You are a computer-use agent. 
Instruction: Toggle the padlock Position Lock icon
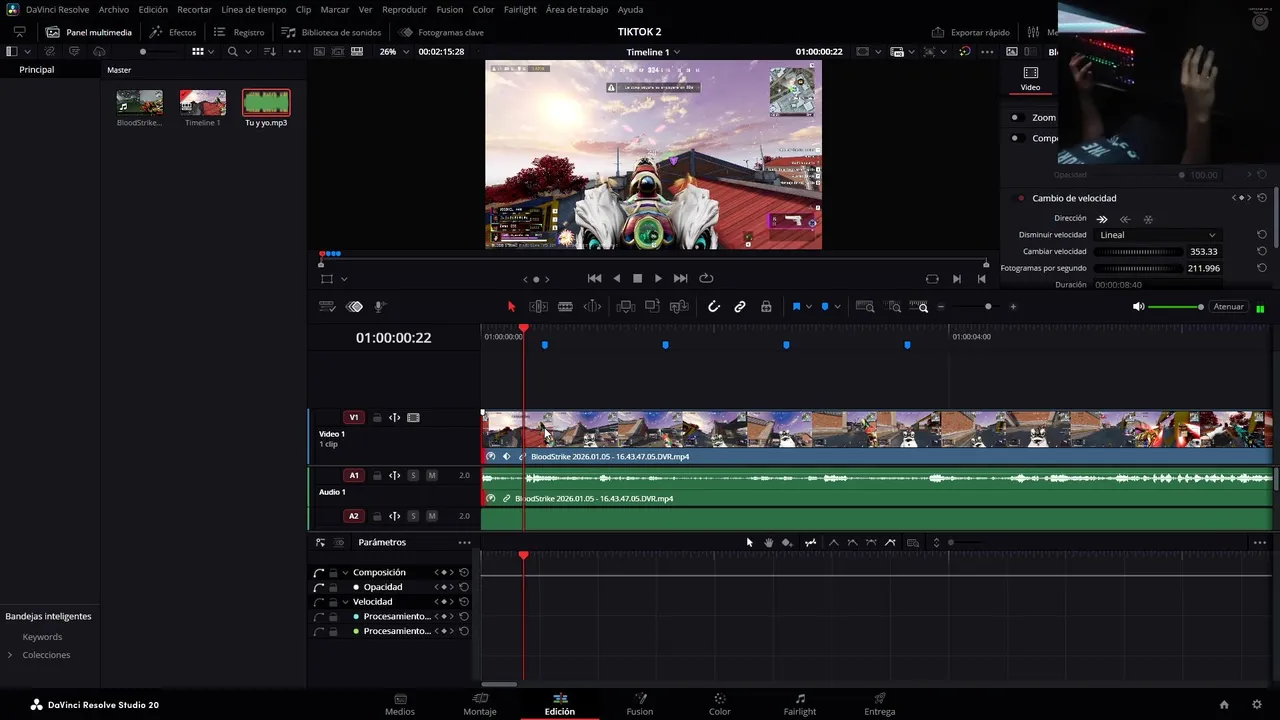click(766, 307)
